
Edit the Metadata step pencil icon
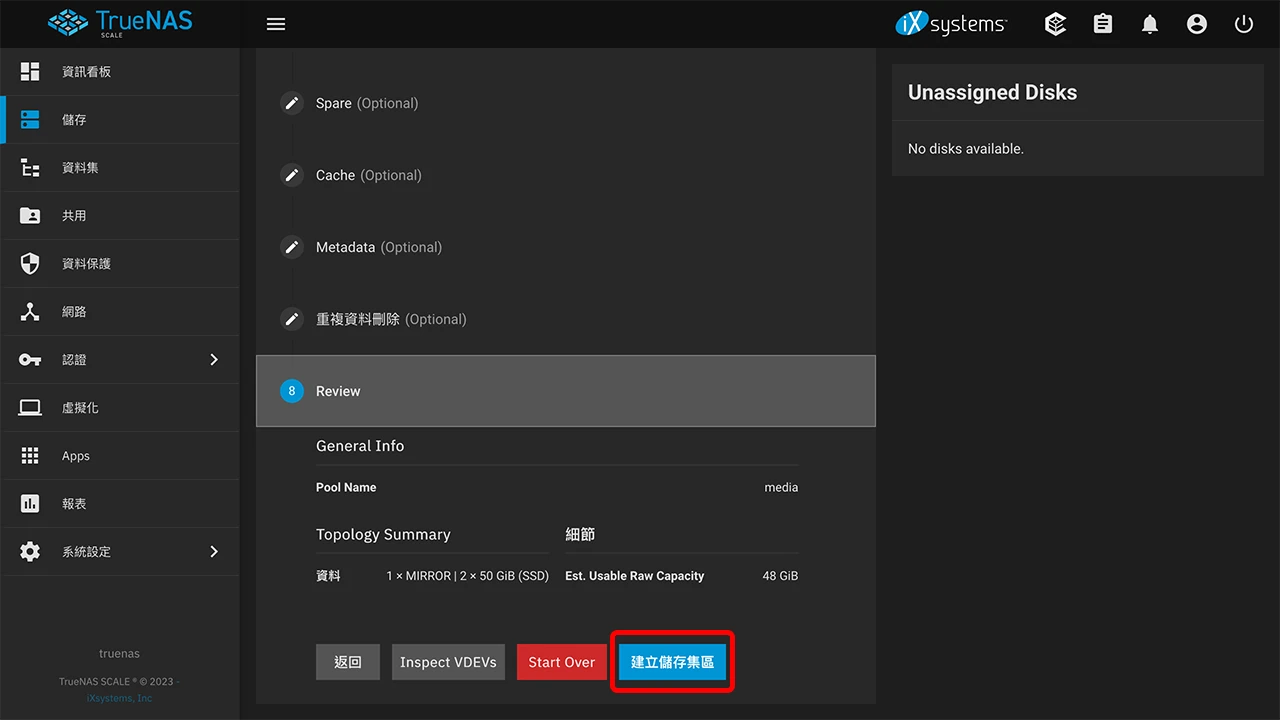coord(292,247)
